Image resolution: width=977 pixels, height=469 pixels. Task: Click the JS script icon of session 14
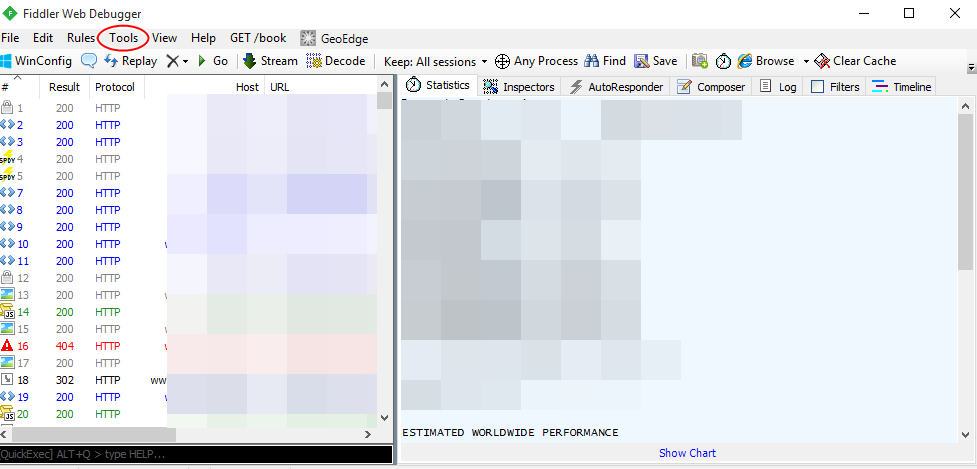pos(7,312)
